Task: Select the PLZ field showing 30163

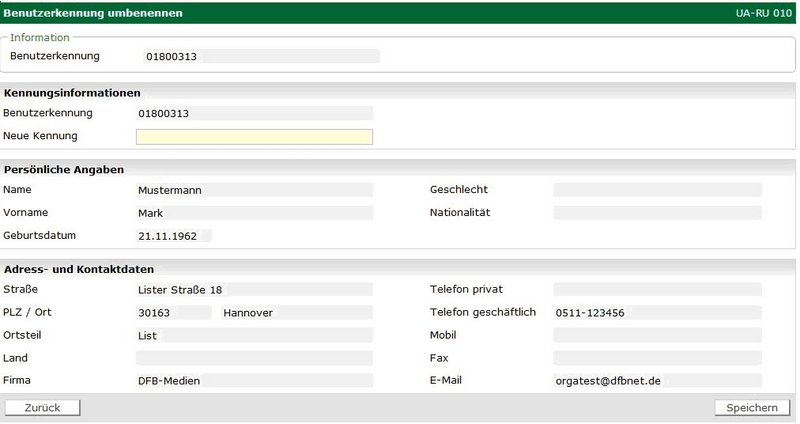Action: (174, 313)
